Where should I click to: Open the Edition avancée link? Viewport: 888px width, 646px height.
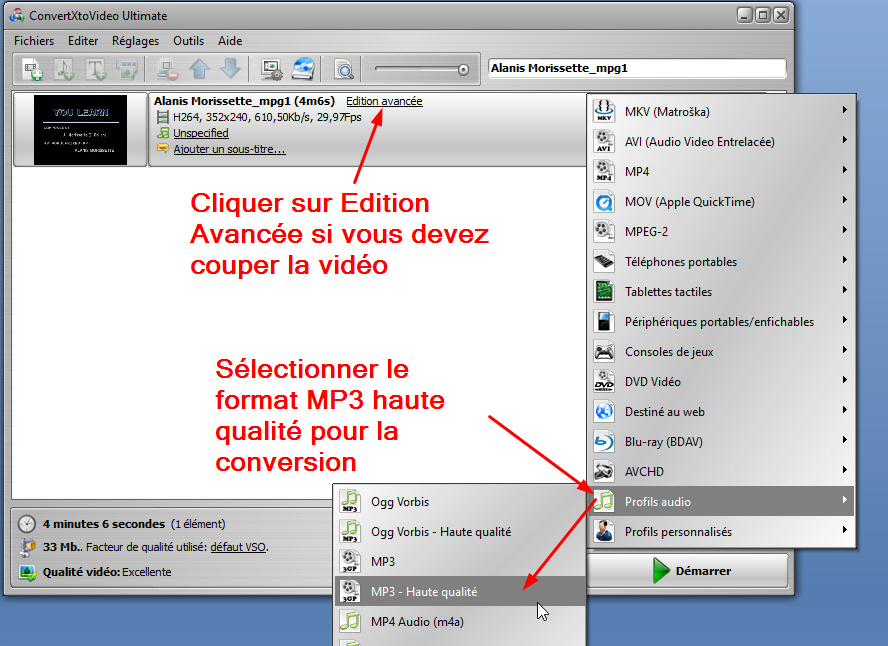[384, 101]
